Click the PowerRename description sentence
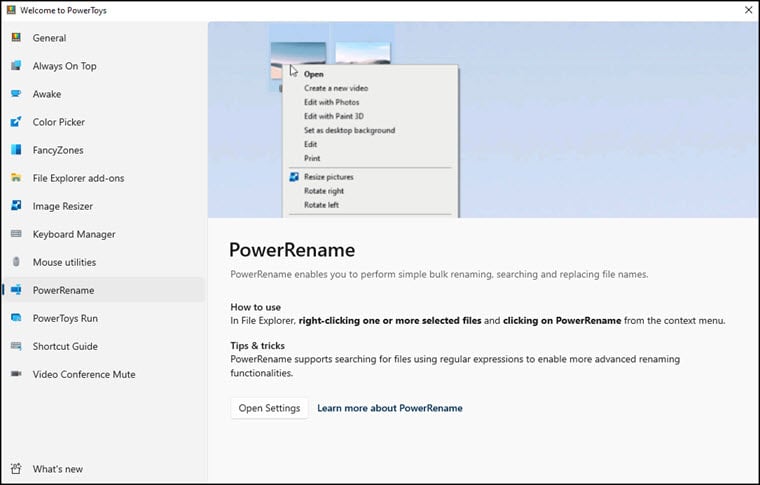 click(x=439, y=274)
